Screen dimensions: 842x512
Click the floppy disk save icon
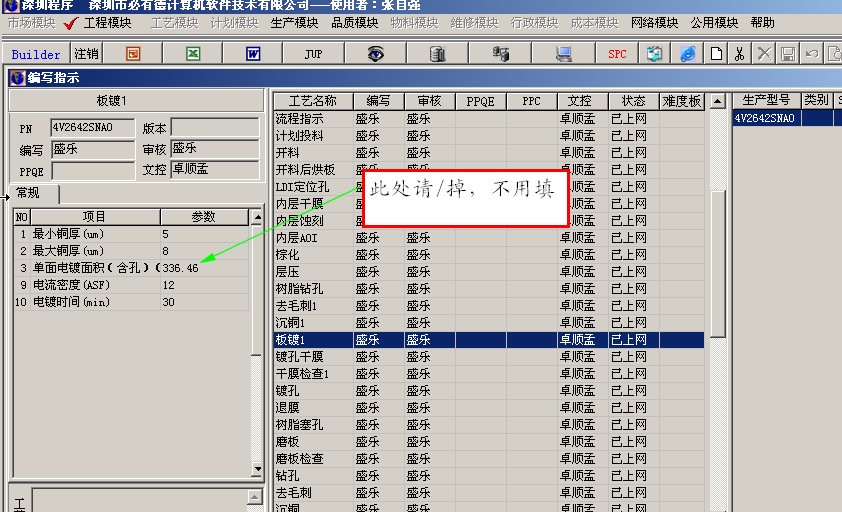pos(788,54)
